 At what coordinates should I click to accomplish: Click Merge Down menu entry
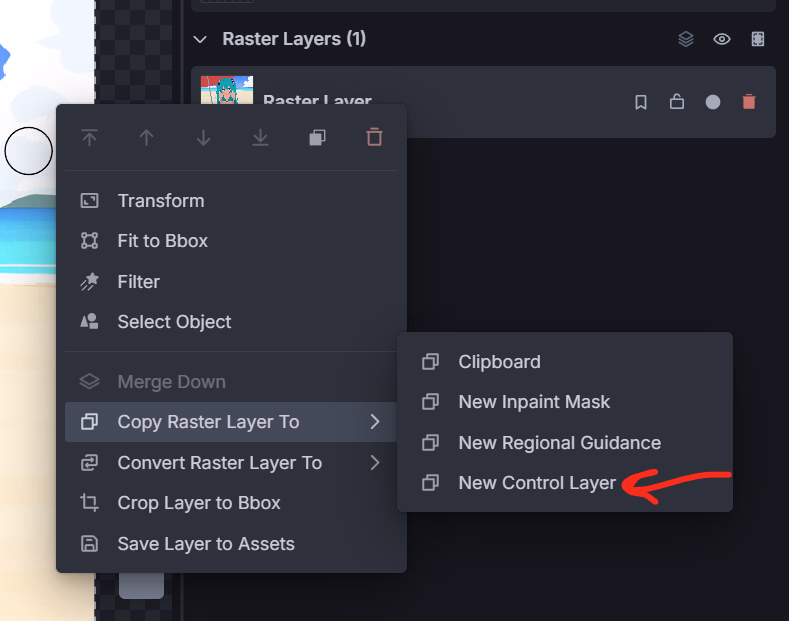pos(231,382)
